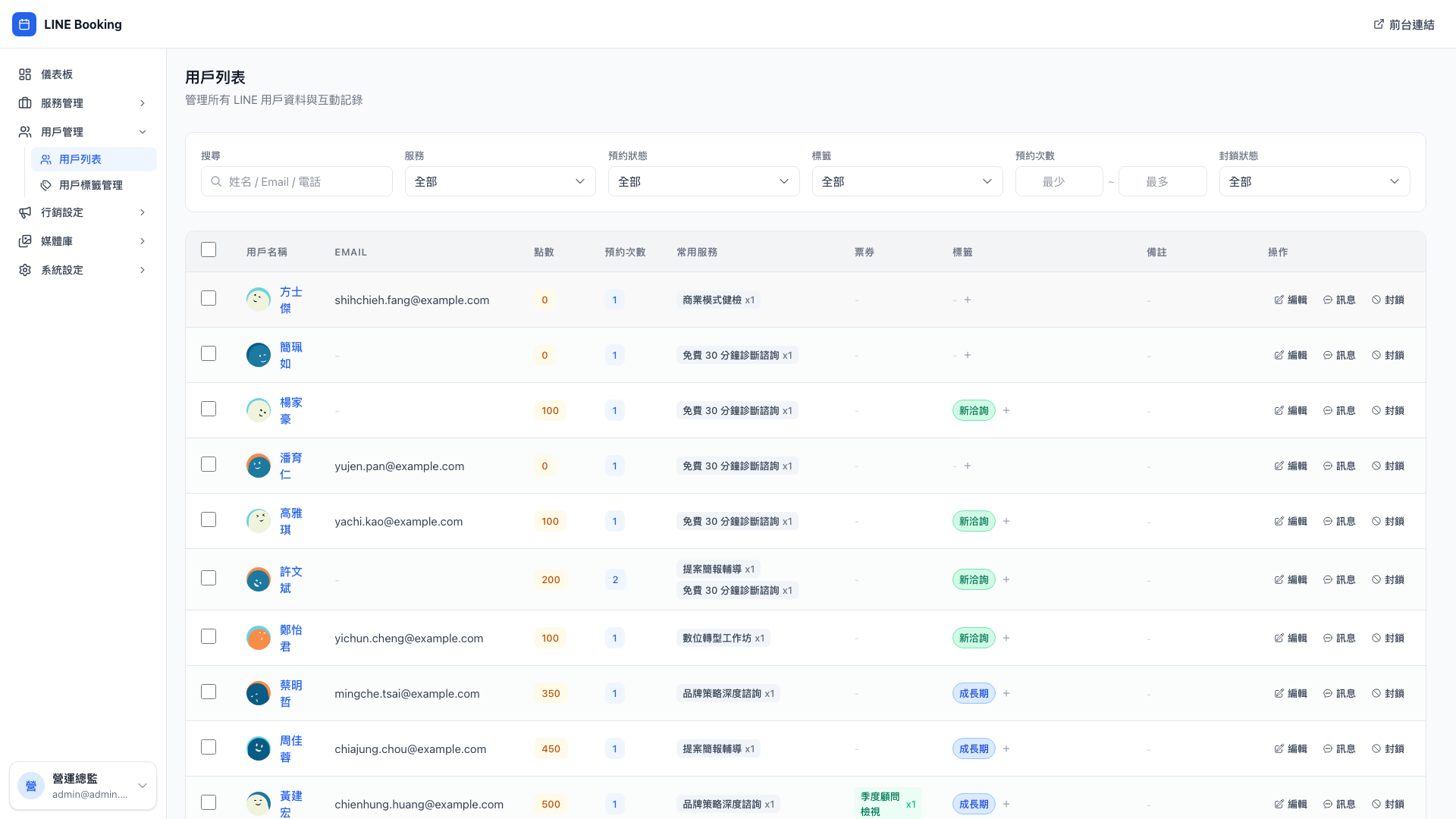Add a tag with plus icon for 蔡明哲
1456x819 pixels.
(1006, 693)
